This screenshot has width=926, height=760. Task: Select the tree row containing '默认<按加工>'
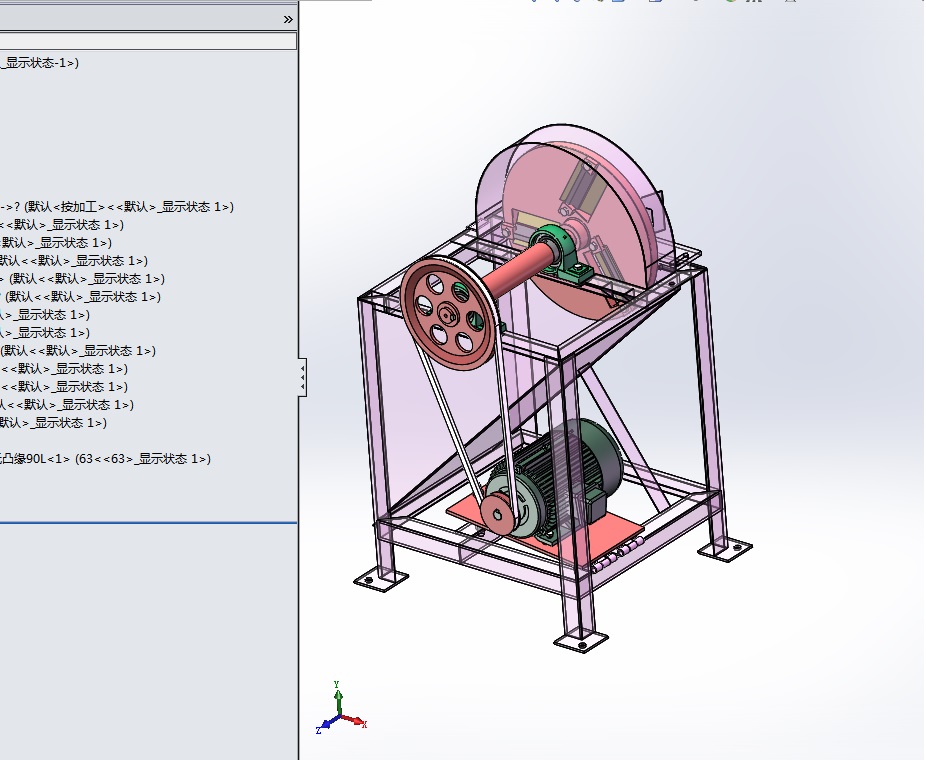point(117,207)
